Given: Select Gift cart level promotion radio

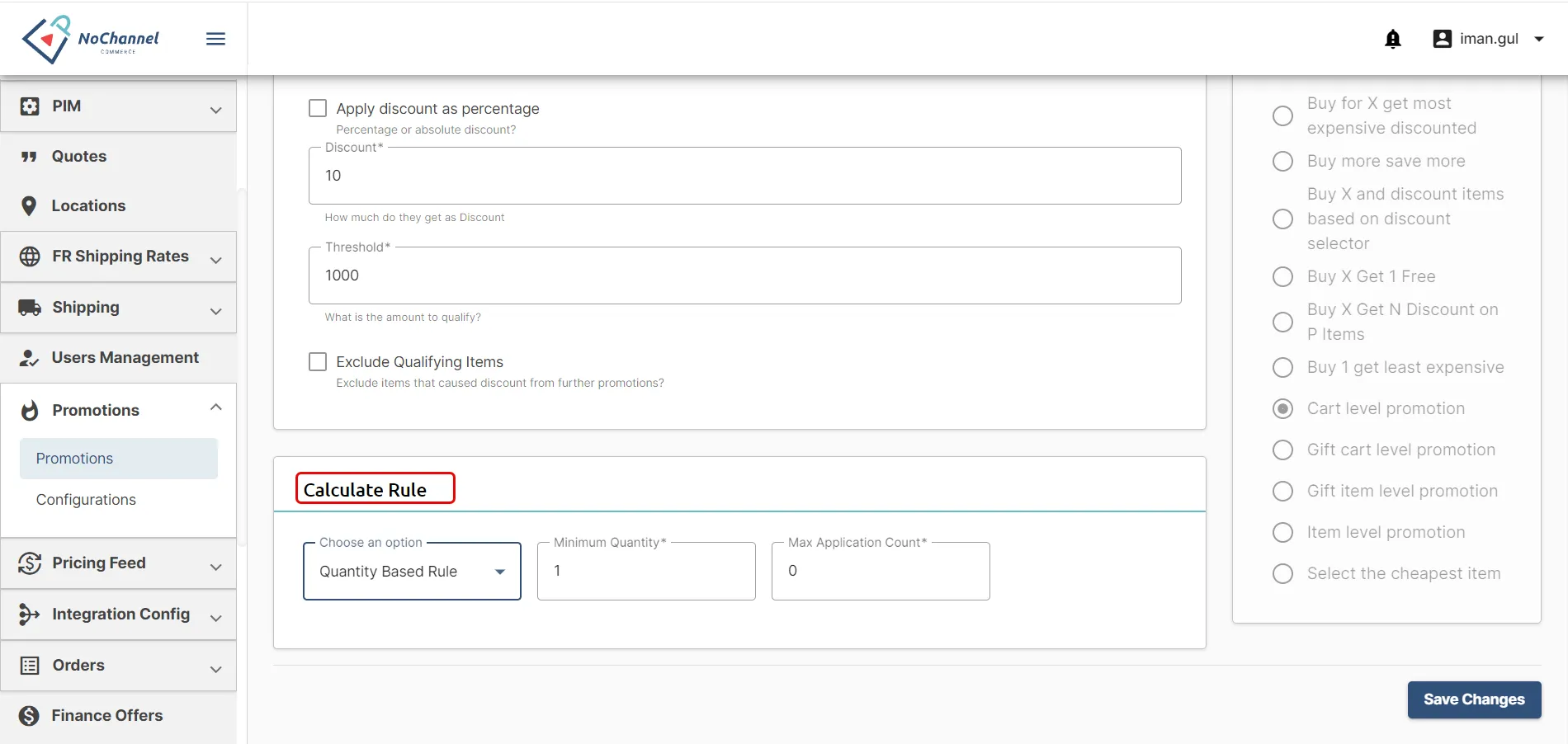Looking at the screenshot, I should tap(1282, 450).
